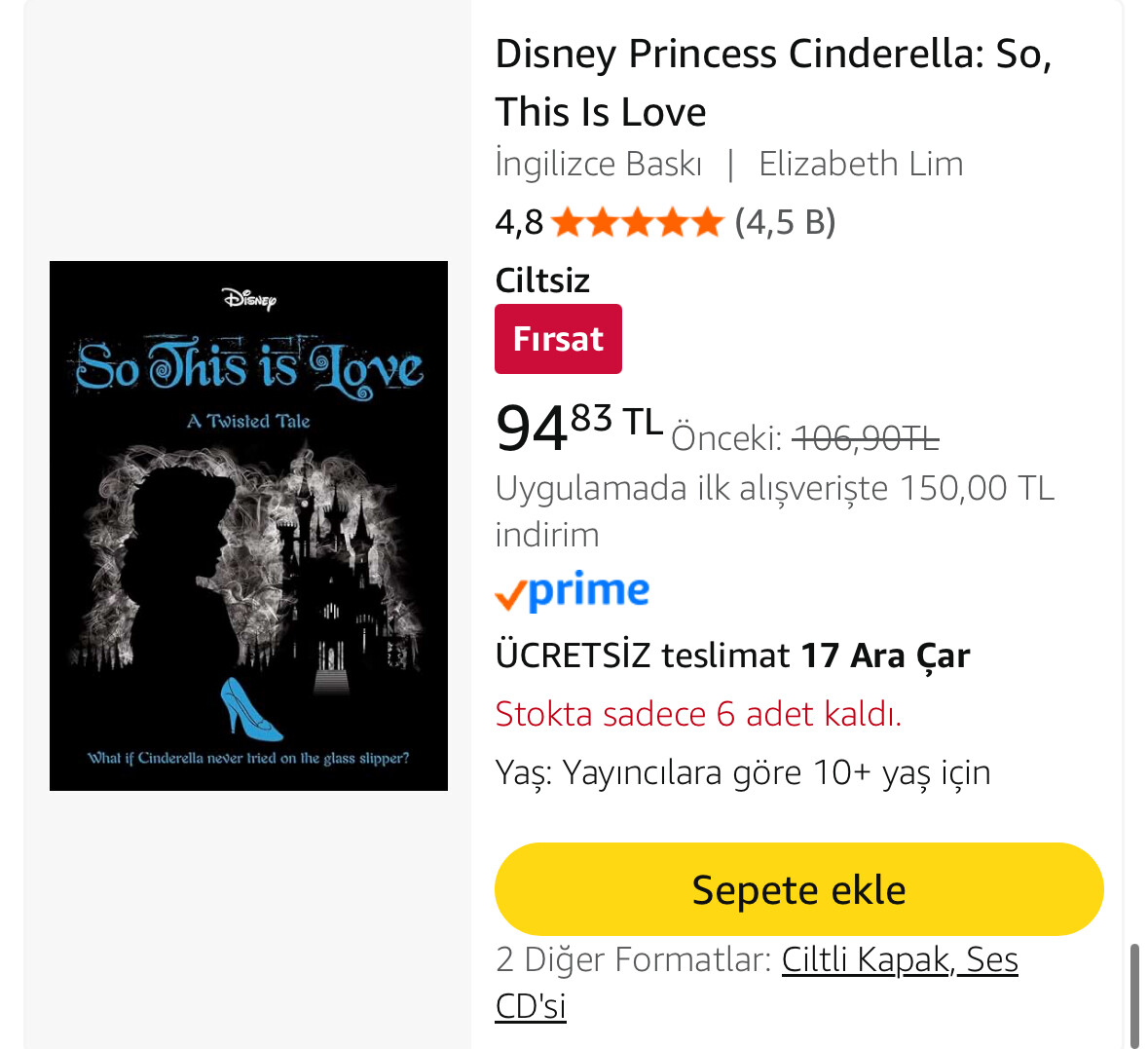The width and height of the screenshot is (1148, 1049).
Task: Click the ÜCRETSİZ teslimat delivery info
Action: [x=732, y=656]
